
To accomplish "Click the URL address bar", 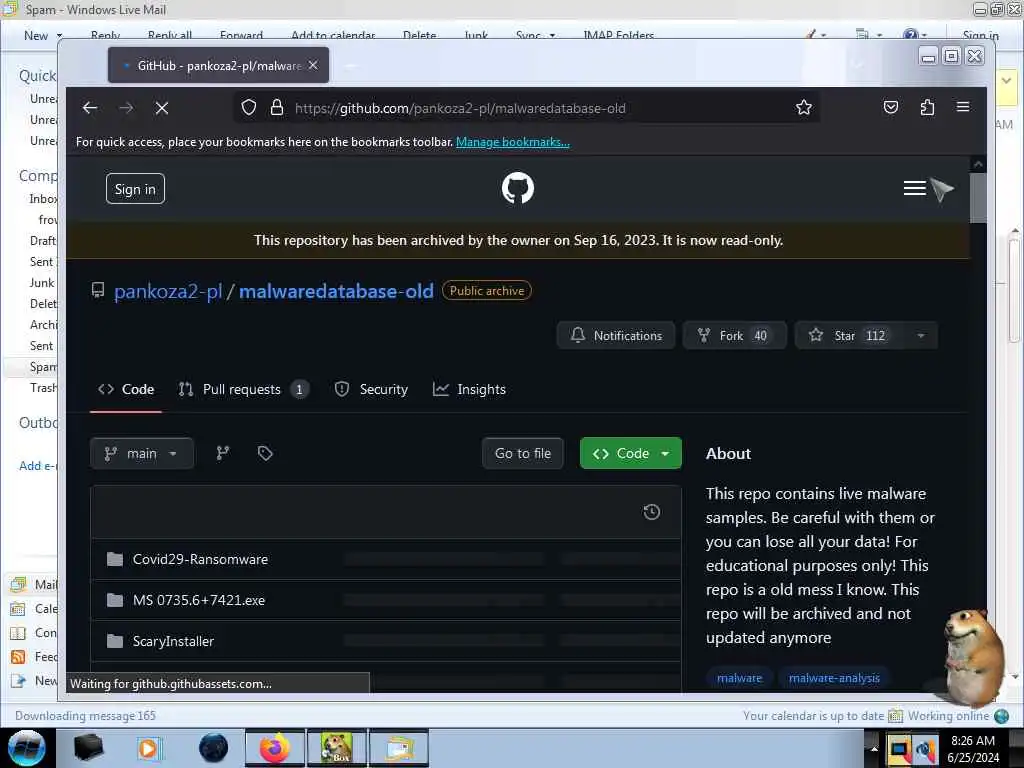I will 526,108.
